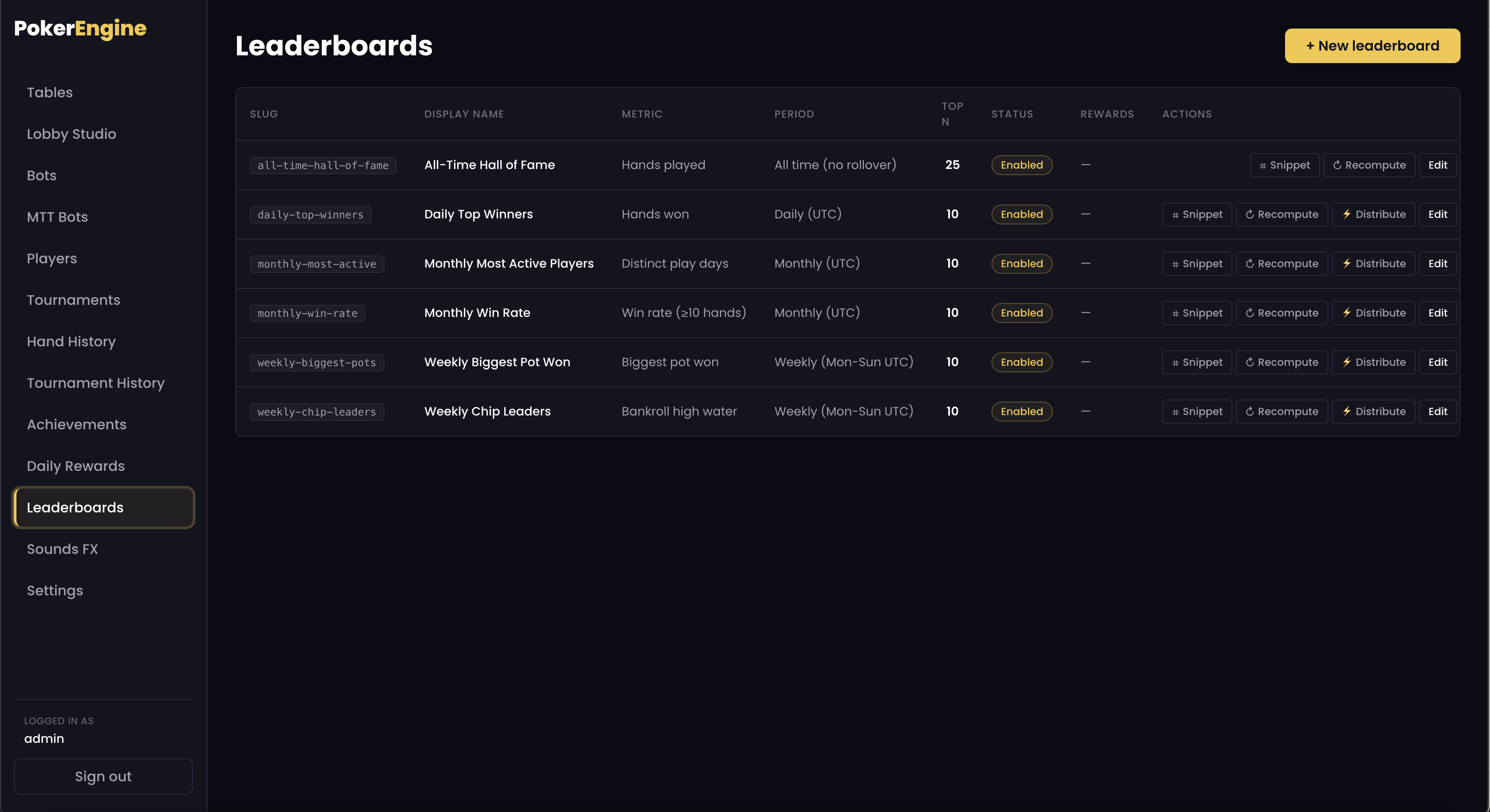Open Snippet for Weekly Biggest Pot Won
Screen dimensions: 1490x812
click(x=1197, y=362)
